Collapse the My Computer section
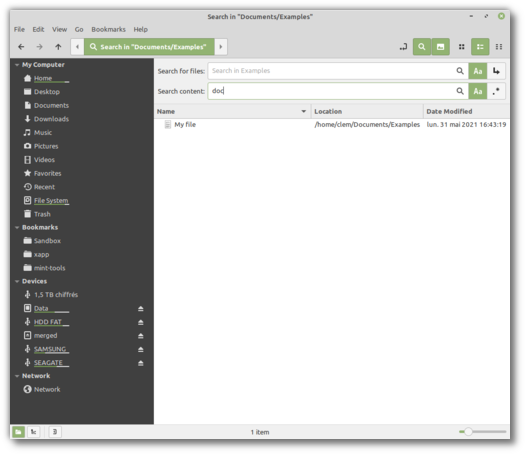Image resolution: width=526 pixels, height=455 pixels. [x=17, y=65]
